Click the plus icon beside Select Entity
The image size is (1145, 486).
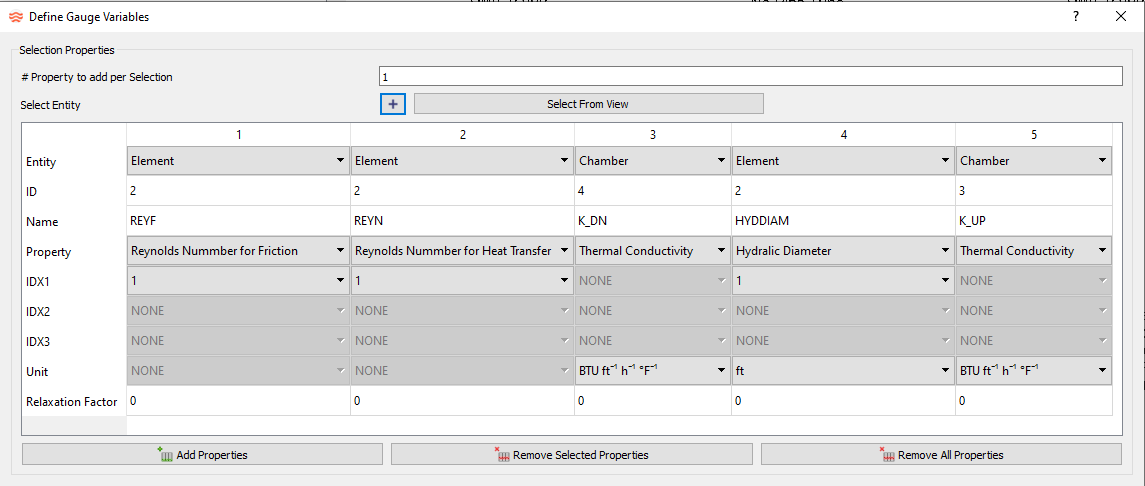tap(393, 104)
